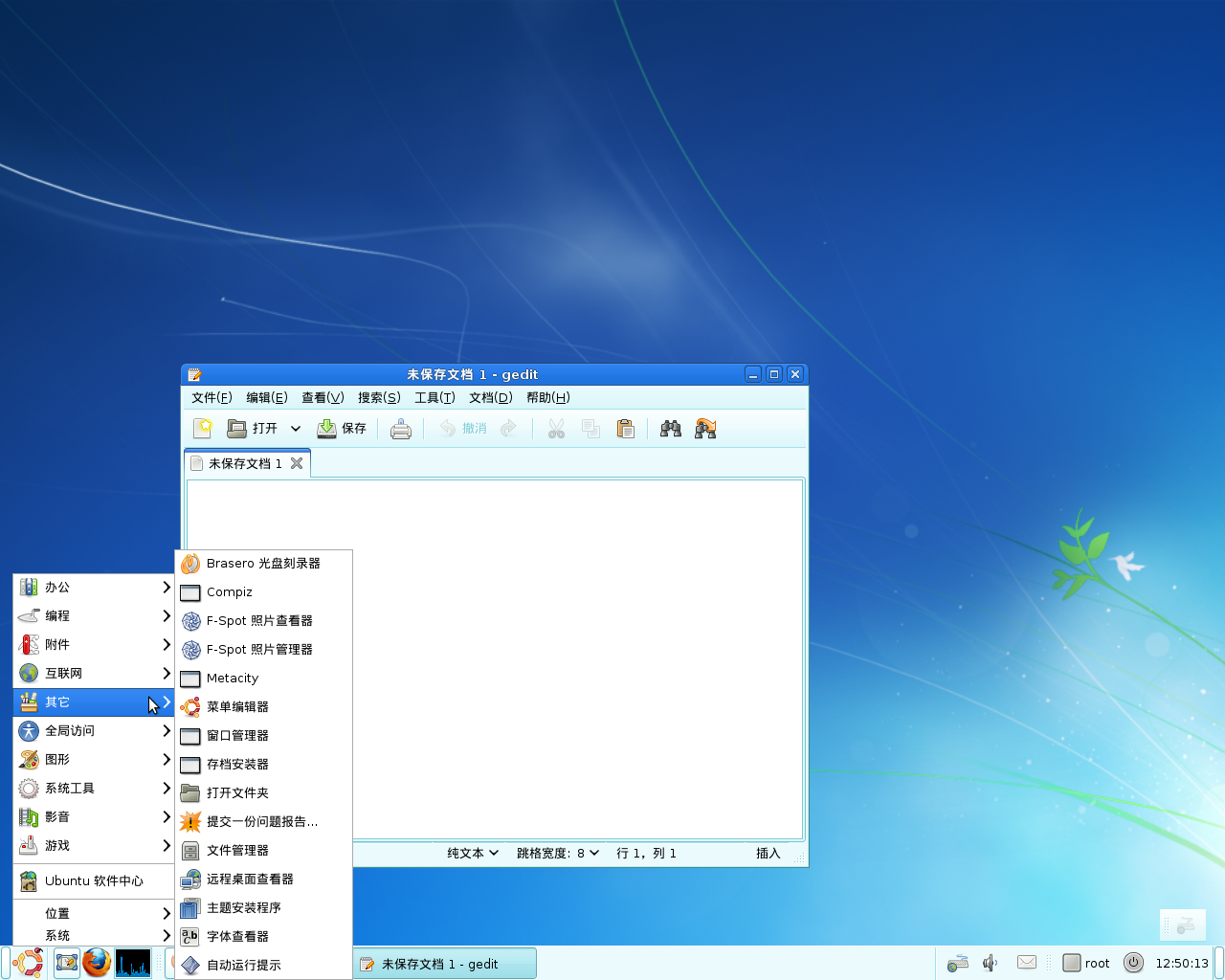This screenshot has width=1225, height=980.
Task: Expand the 图形 graphics category
Action: [x=94, y=760]
